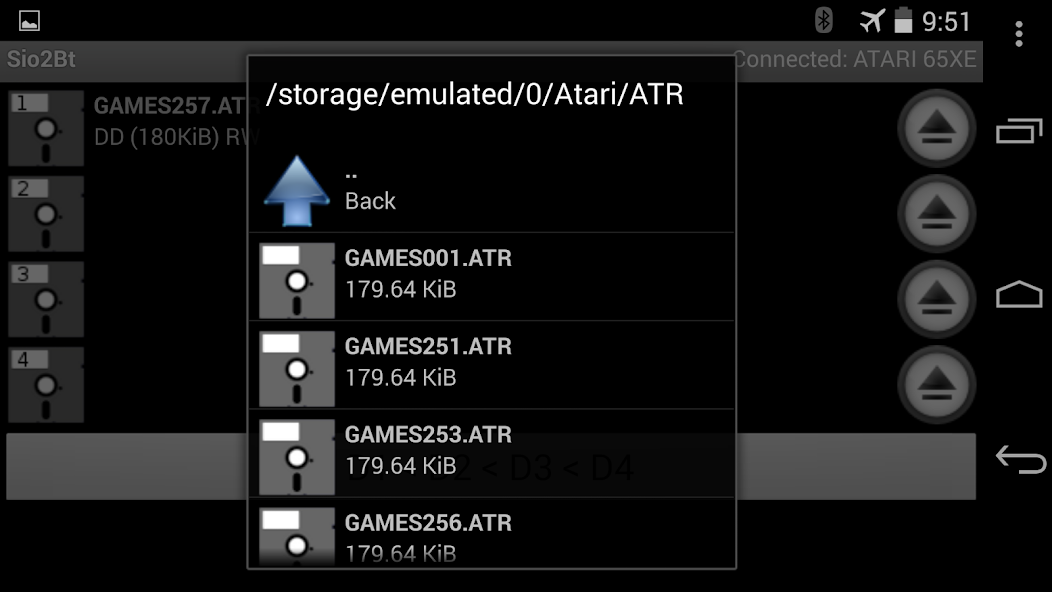Click the floppy icon beside GAMES001.ATR
The width and height of the screenshot is (1052, 592).
(x=296, y=280)
